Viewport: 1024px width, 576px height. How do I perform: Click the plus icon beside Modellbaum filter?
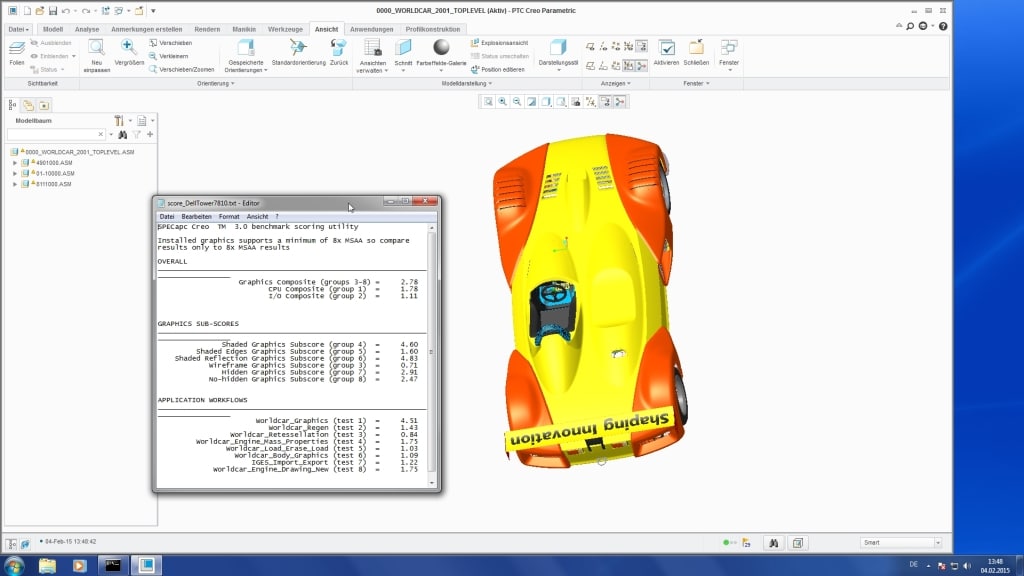[150, 135]
